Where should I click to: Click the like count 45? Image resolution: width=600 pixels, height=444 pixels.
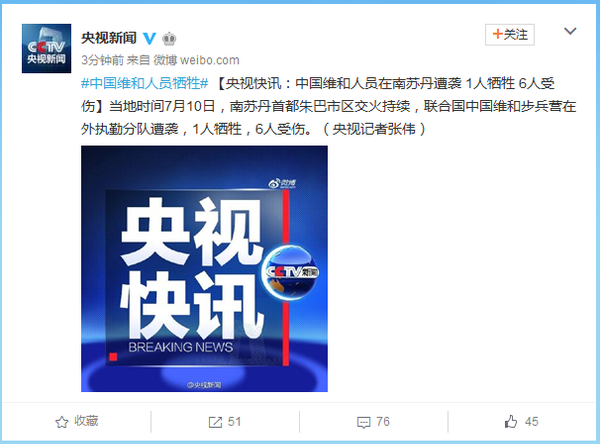(532, 422)
